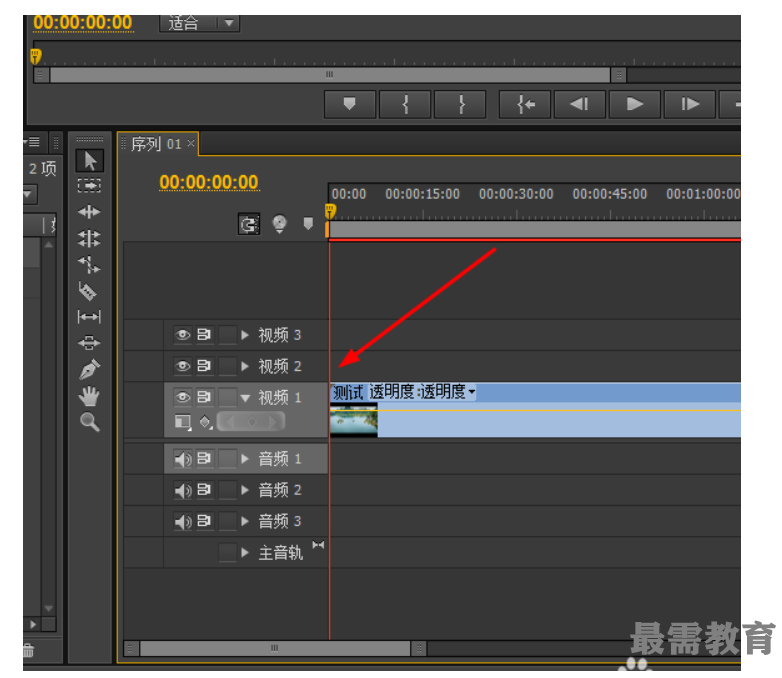Add an unnumbered marker in timeline
This screenshot has height=678, width=782.
(308, 223)
